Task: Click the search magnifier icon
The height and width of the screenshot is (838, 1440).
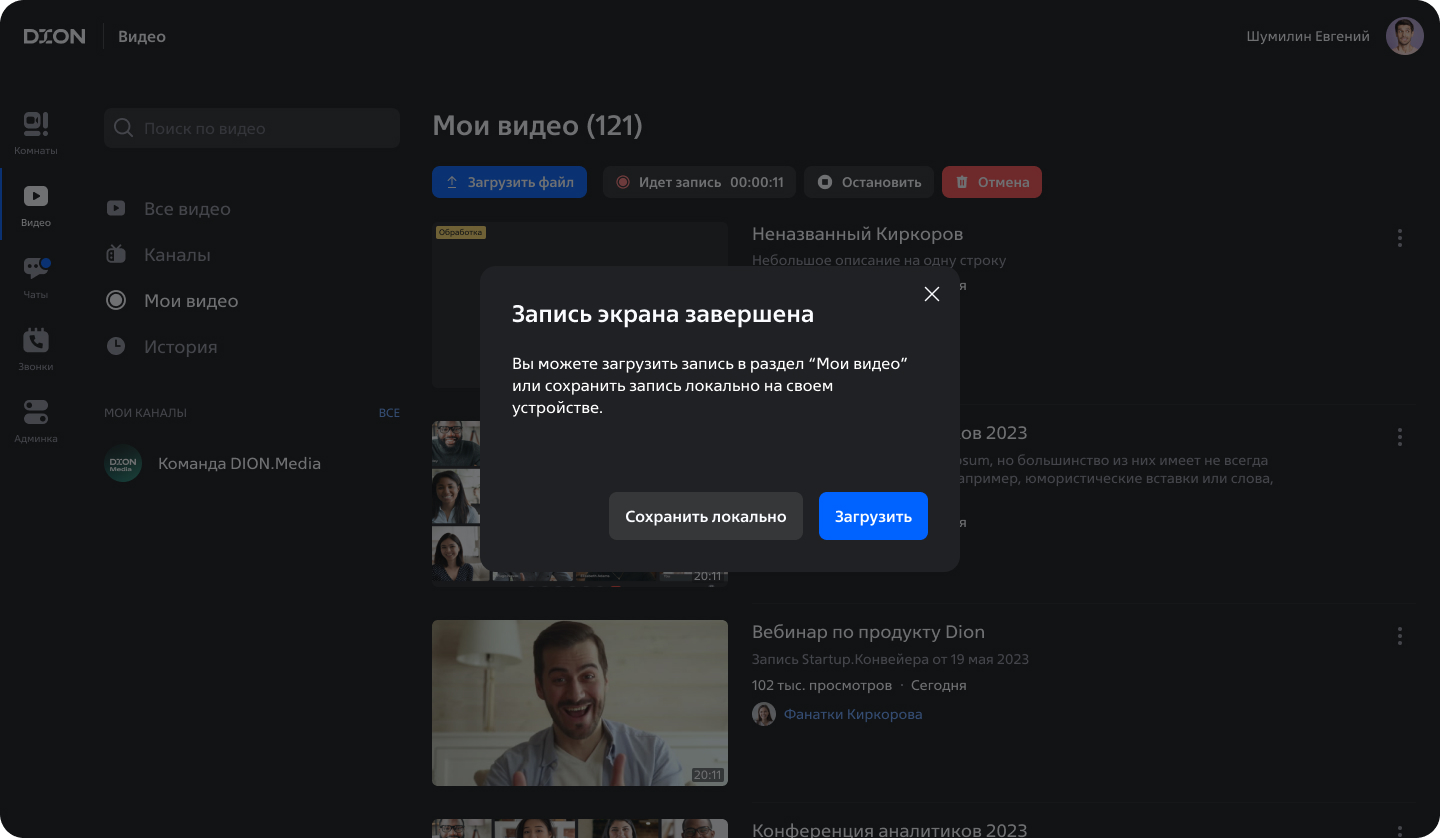Action: pos(124,128)
